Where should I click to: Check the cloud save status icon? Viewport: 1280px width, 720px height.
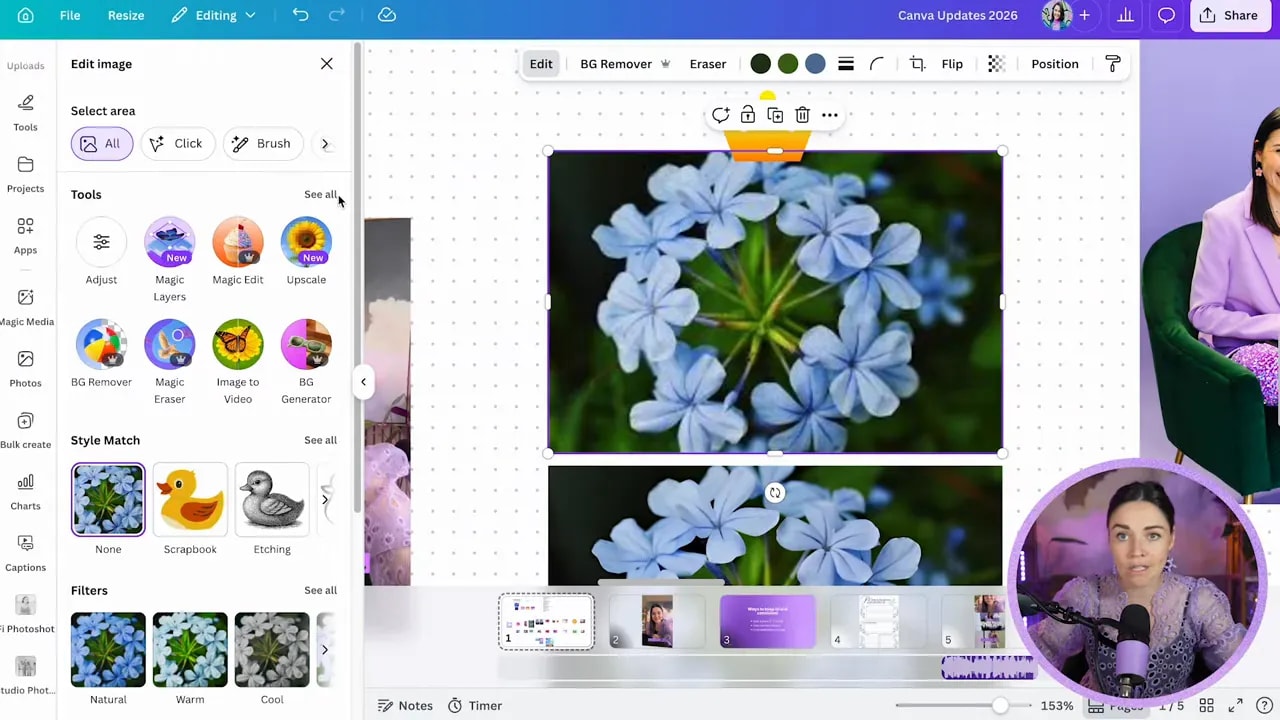point(387,15)
